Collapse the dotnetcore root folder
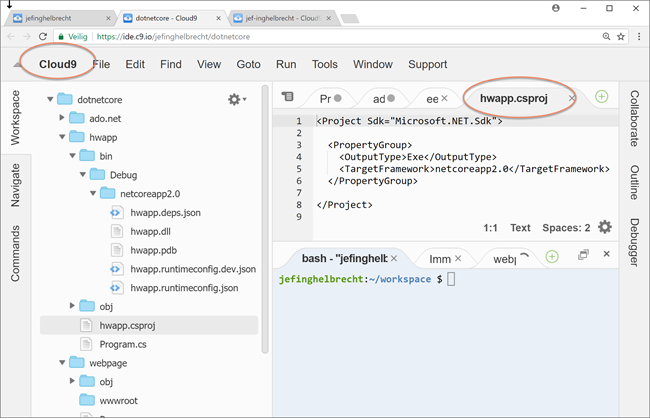The height and width of the screenshot is (419, 650). 50,99
